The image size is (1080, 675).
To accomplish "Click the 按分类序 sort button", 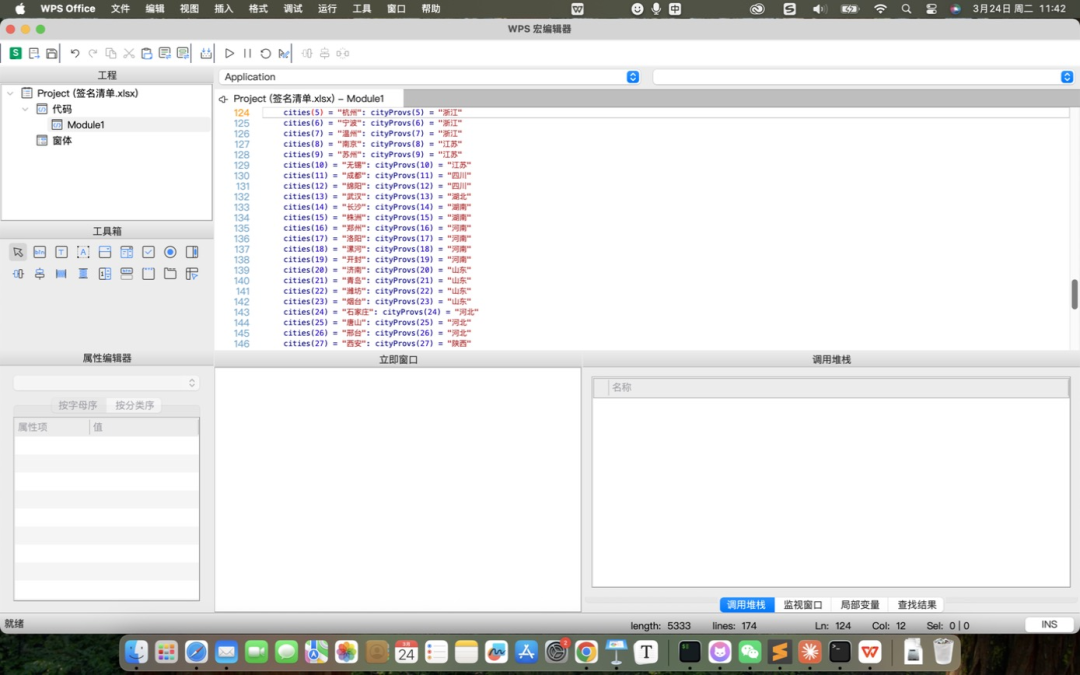I will pos(134,405).
